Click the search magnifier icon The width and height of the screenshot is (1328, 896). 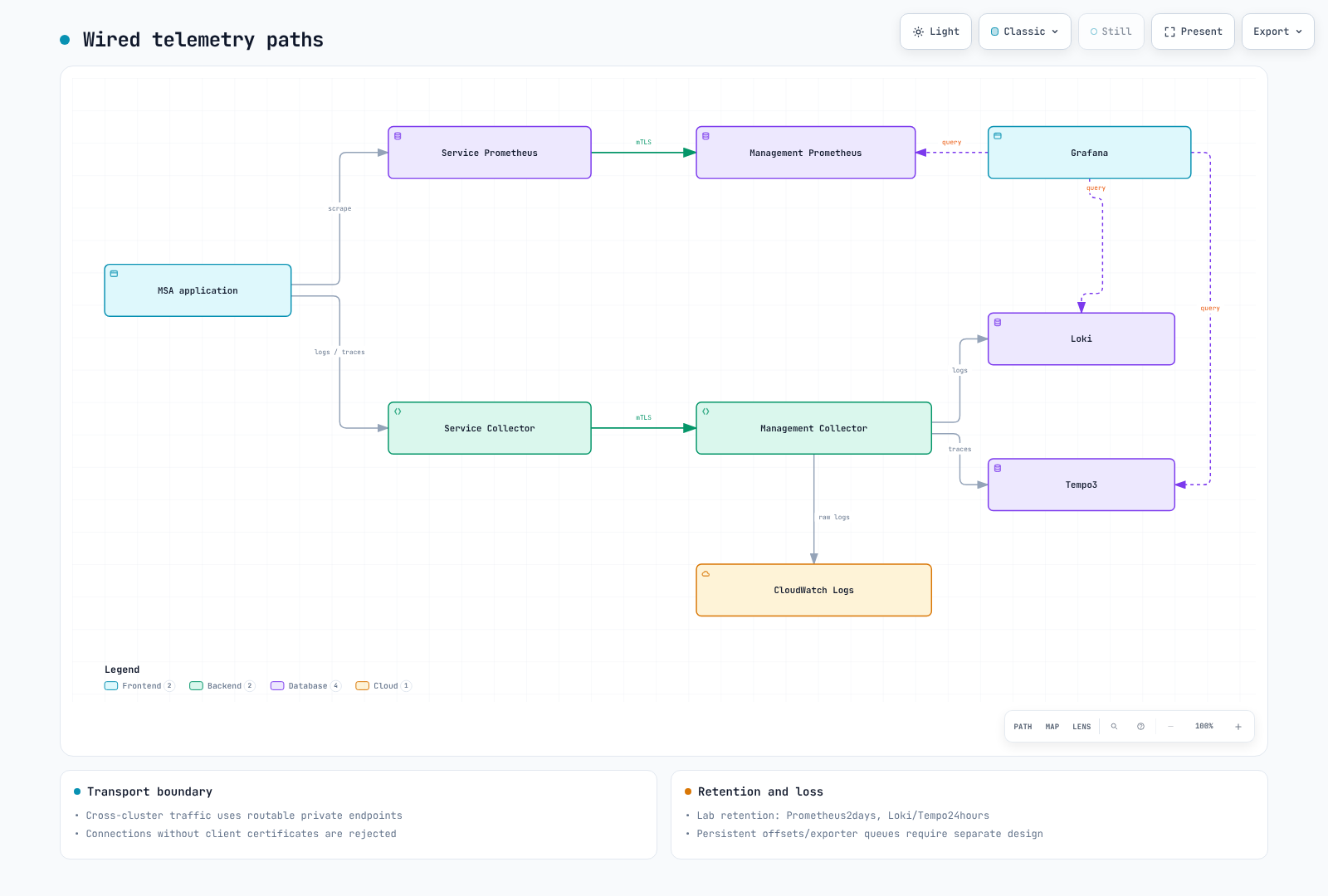click(1114, 727)
